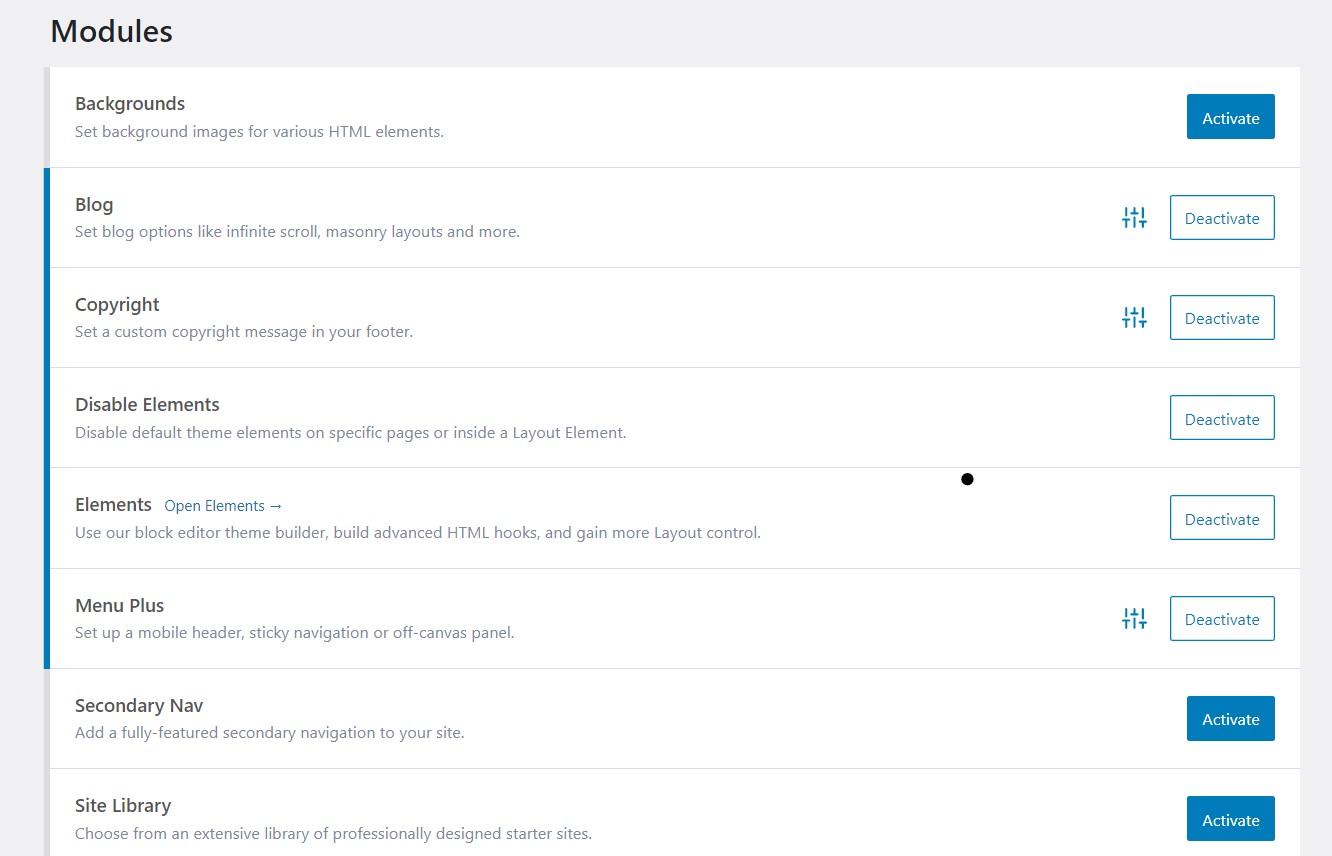Click the adjustment icon beside Menu Plus
This screenshot has height=856, width=1332.
coord(1134,618)
